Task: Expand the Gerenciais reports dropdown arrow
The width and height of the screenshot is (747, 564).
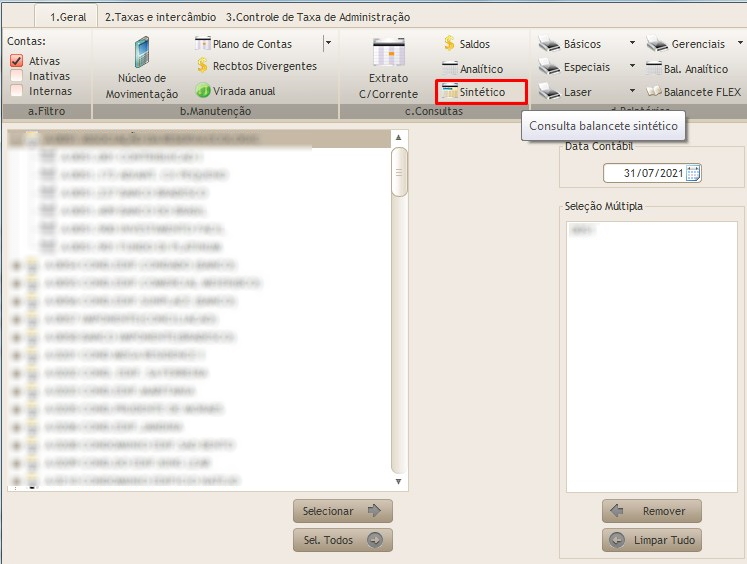Action: [x=740, y=44]
